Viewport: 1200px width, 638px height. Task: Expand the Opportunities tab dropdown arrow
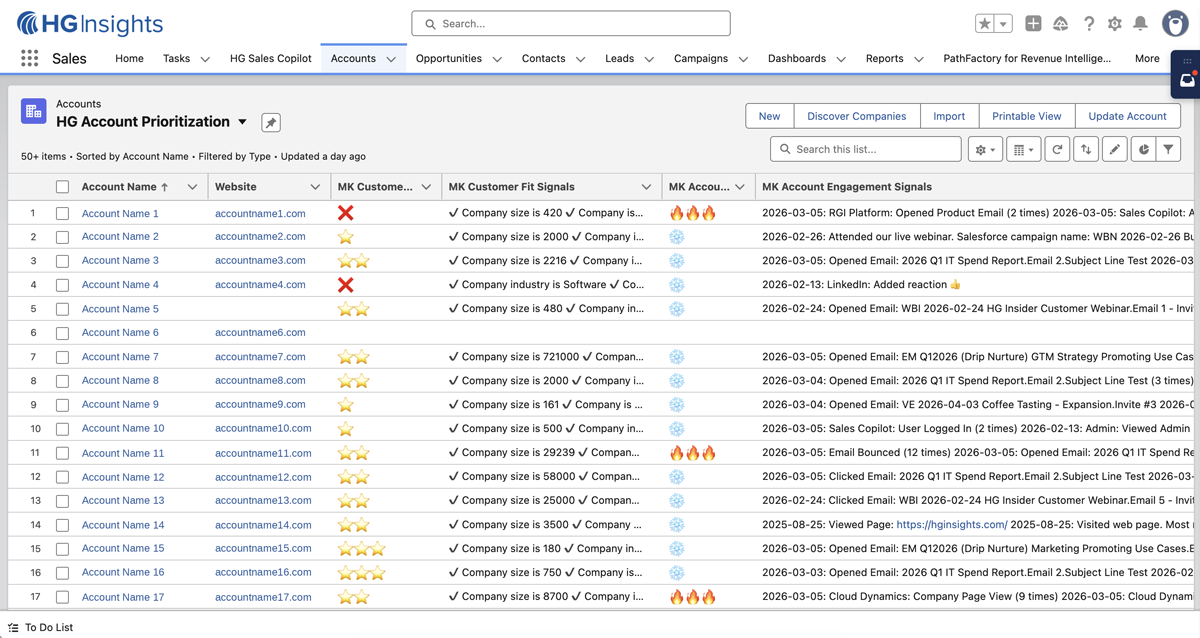click(497, 59)
